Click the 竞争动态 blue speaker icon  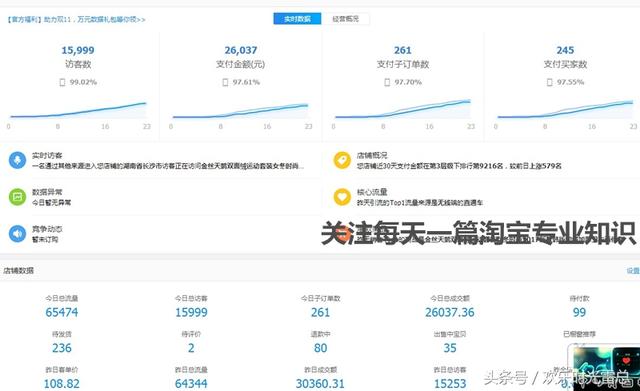pos(17,233)
